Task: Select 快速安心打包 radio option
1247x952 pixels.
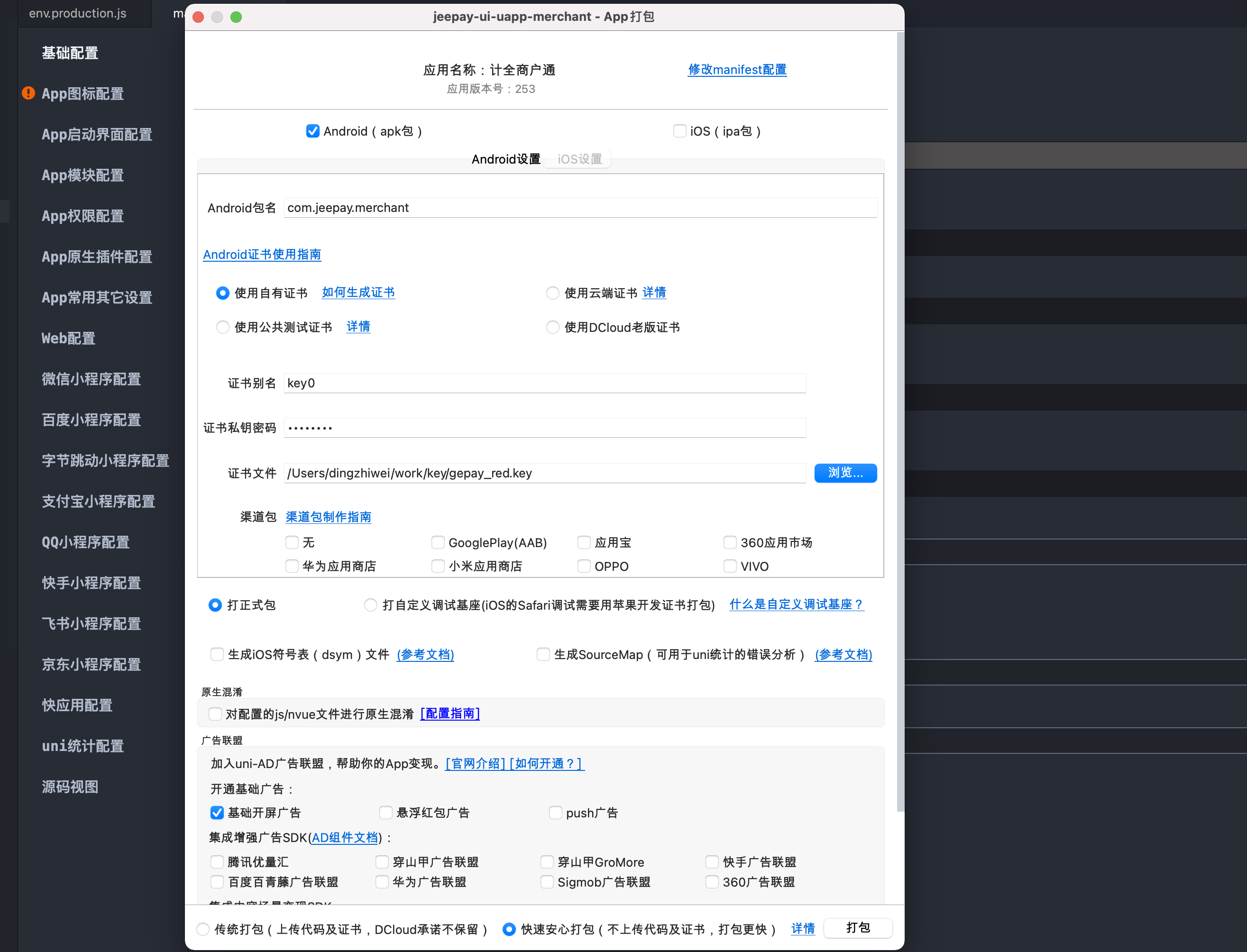Action: 509,929
